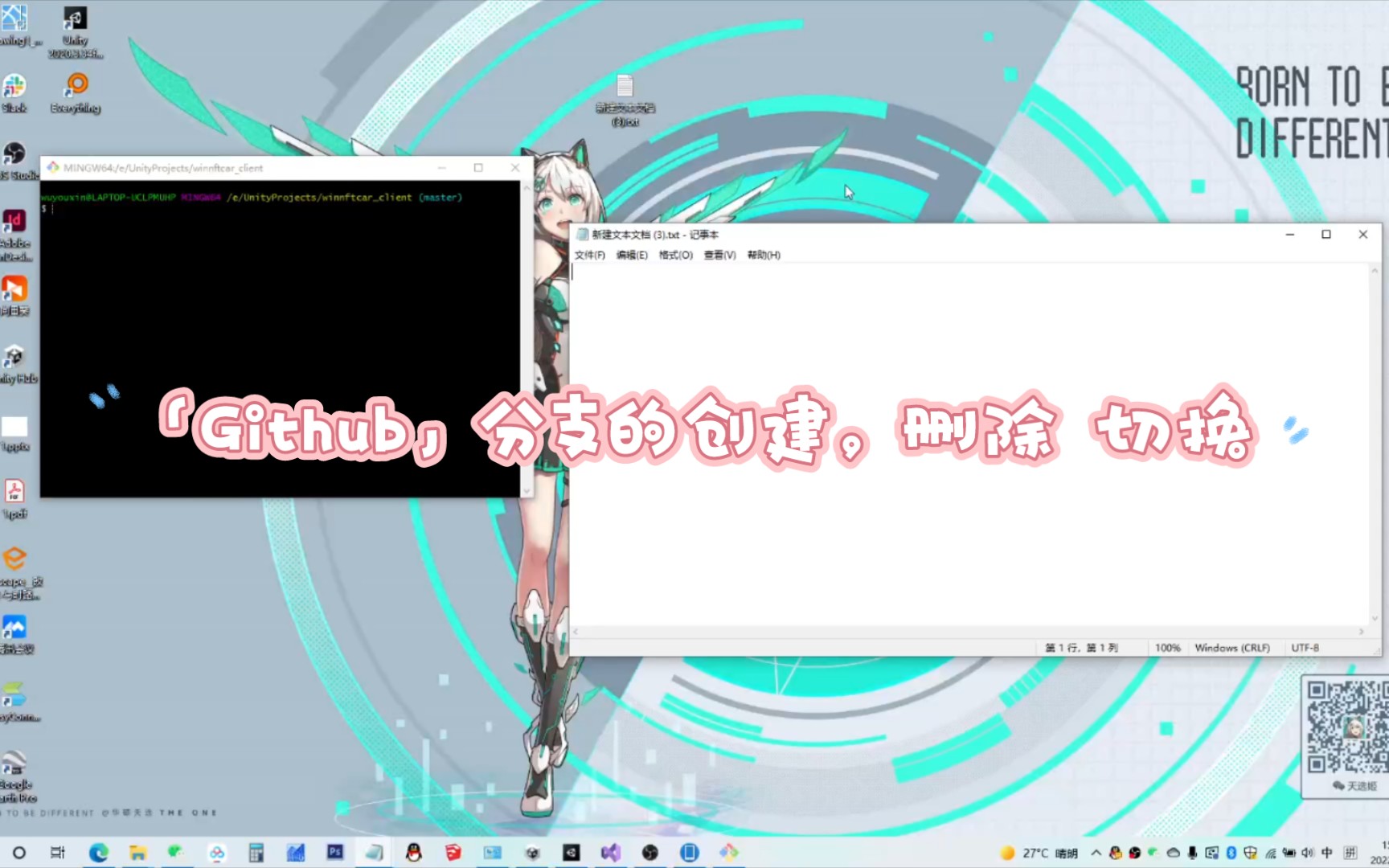This screenshot has width=1389, height=868.
Task: Click Notepad horizontal scrollbar right arrow
Action: click(1361, 632)
